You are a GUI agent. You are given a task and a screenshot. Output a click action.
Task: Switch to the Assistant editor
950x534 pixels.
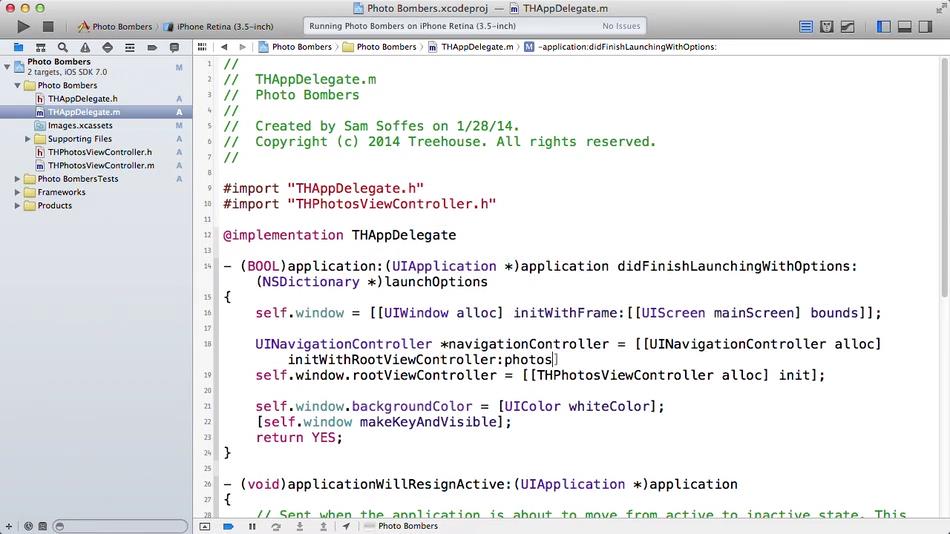pyautogui.click(x=826, y=27)
